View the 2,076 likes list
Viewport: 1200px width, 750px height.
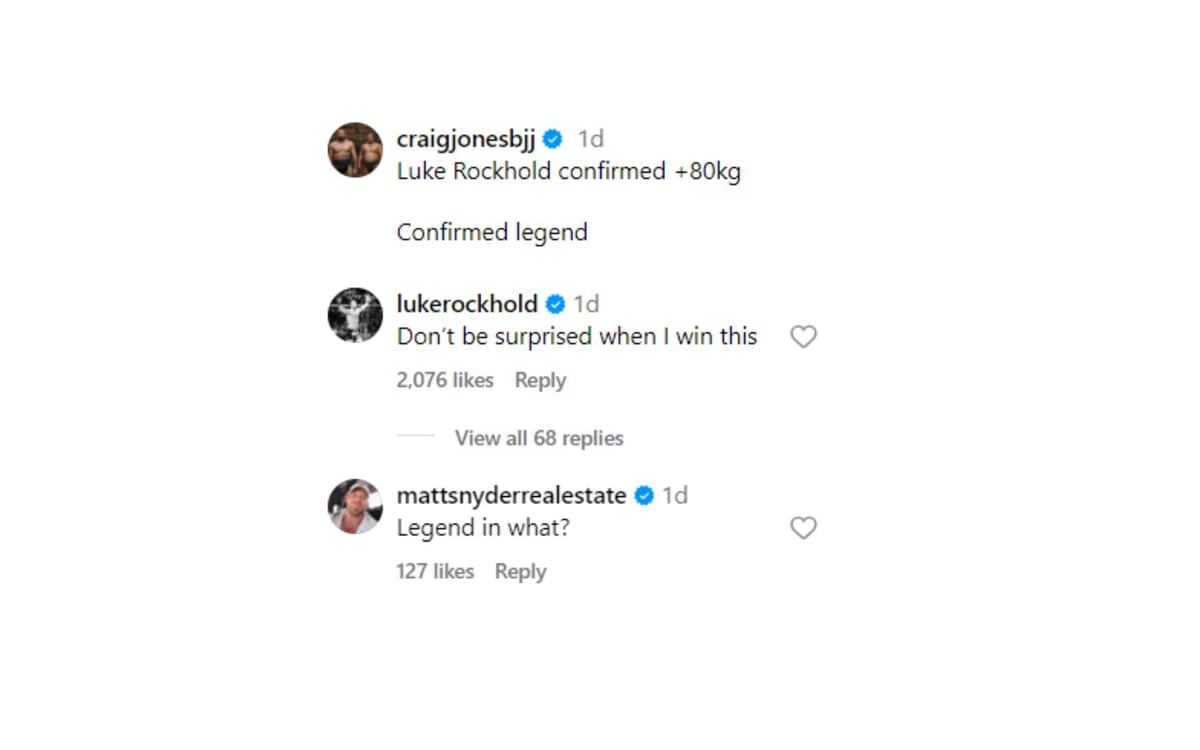coord(445,380)
